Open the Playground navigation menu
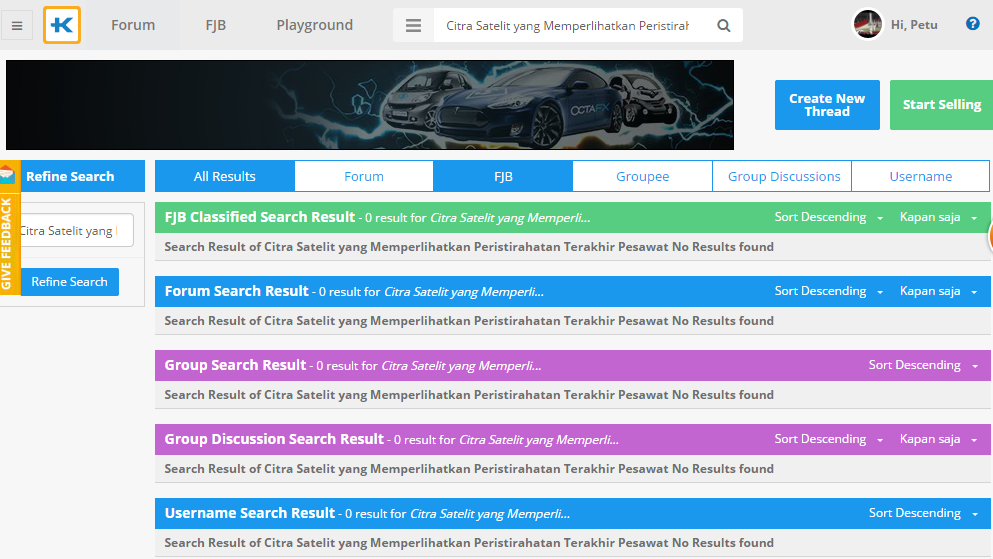Screen dimensions: 993x559 coord(315,25)
